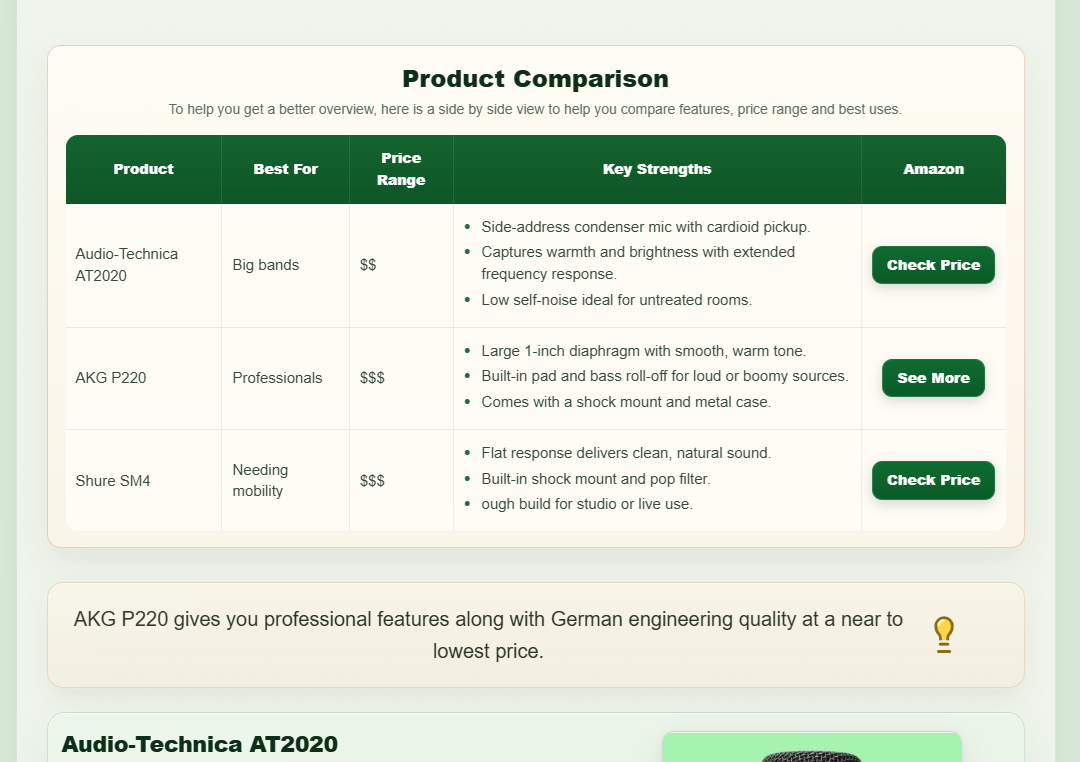Click the lightbulb tip icon
The width and height of the screenshot is (1080, 762).
point(944,635)
